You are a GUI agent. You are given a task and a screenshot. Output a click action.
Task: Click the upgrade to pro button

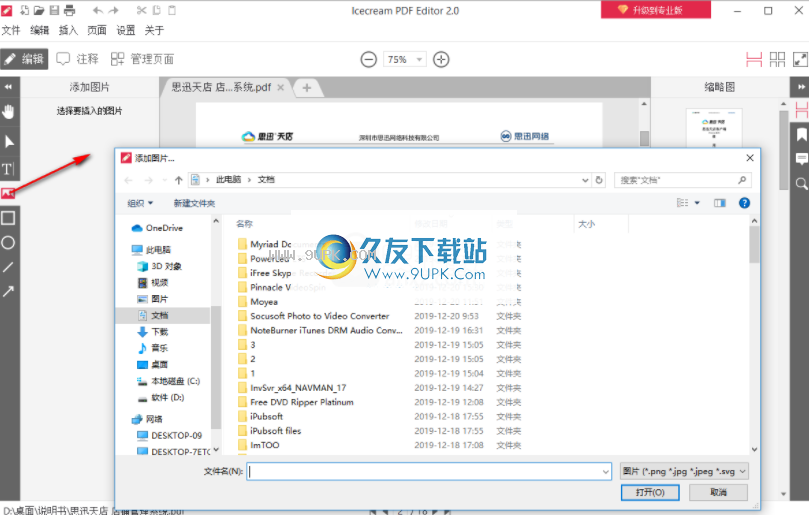(656, 10)
